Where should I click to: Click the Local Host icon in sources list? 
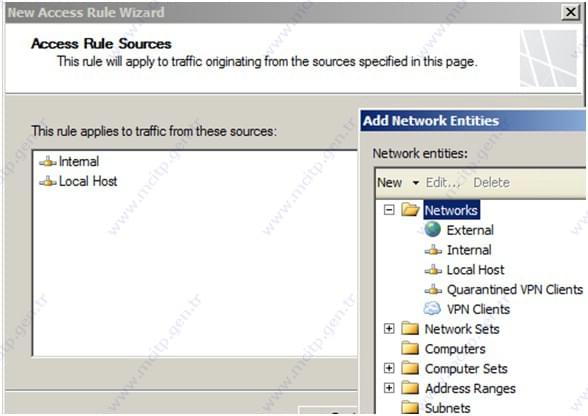pos(48,182)
